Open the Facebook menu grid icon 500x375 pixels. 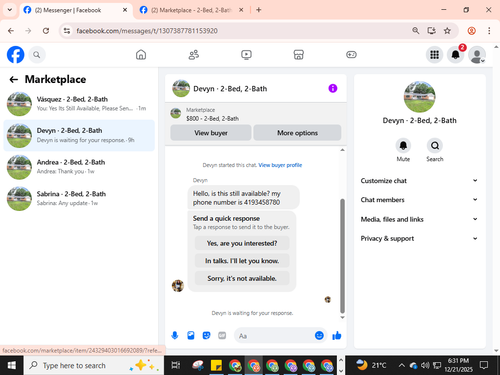(x=434, y=55)
